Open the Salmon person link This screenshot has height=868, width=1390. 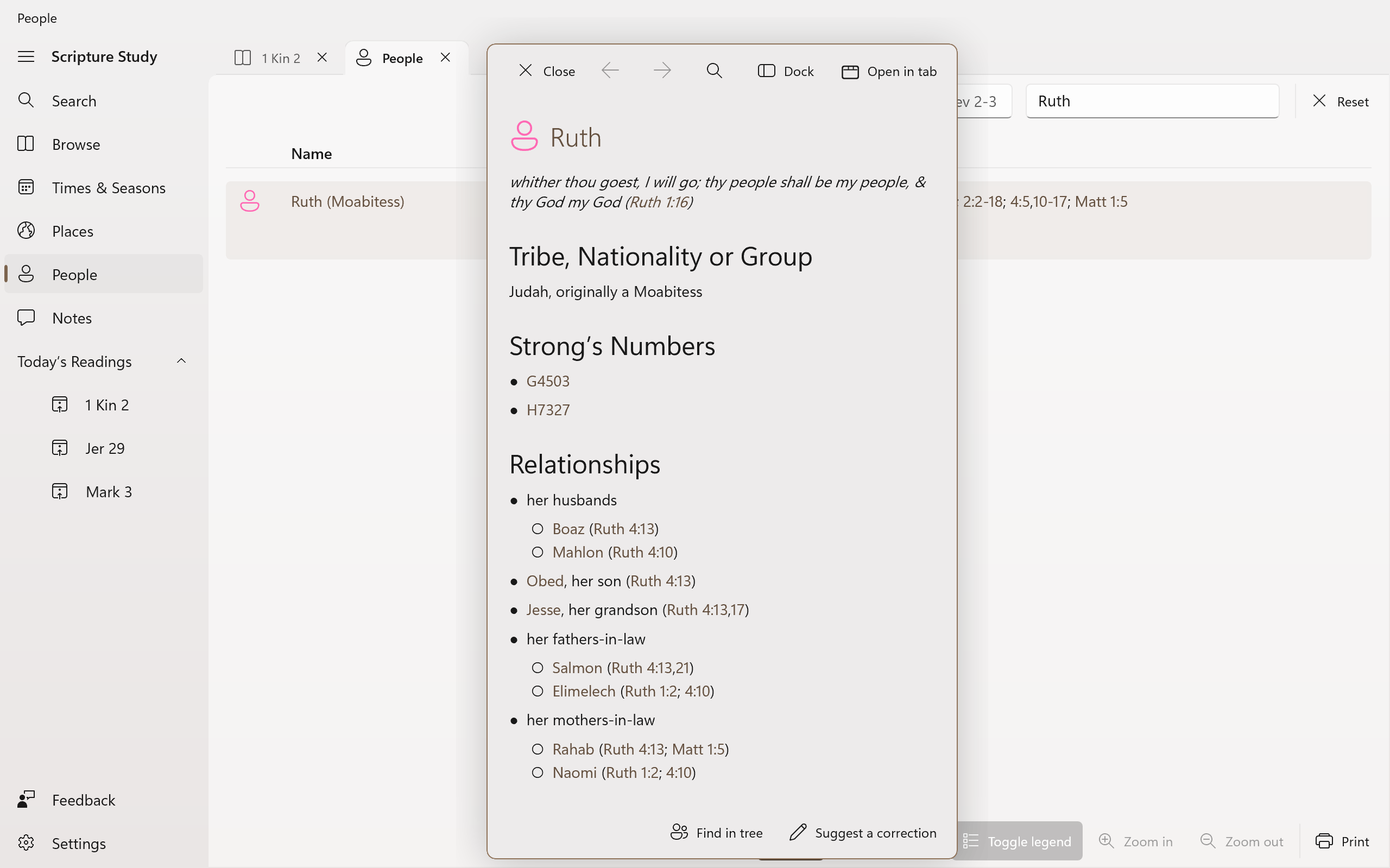[x=577, y=668]
